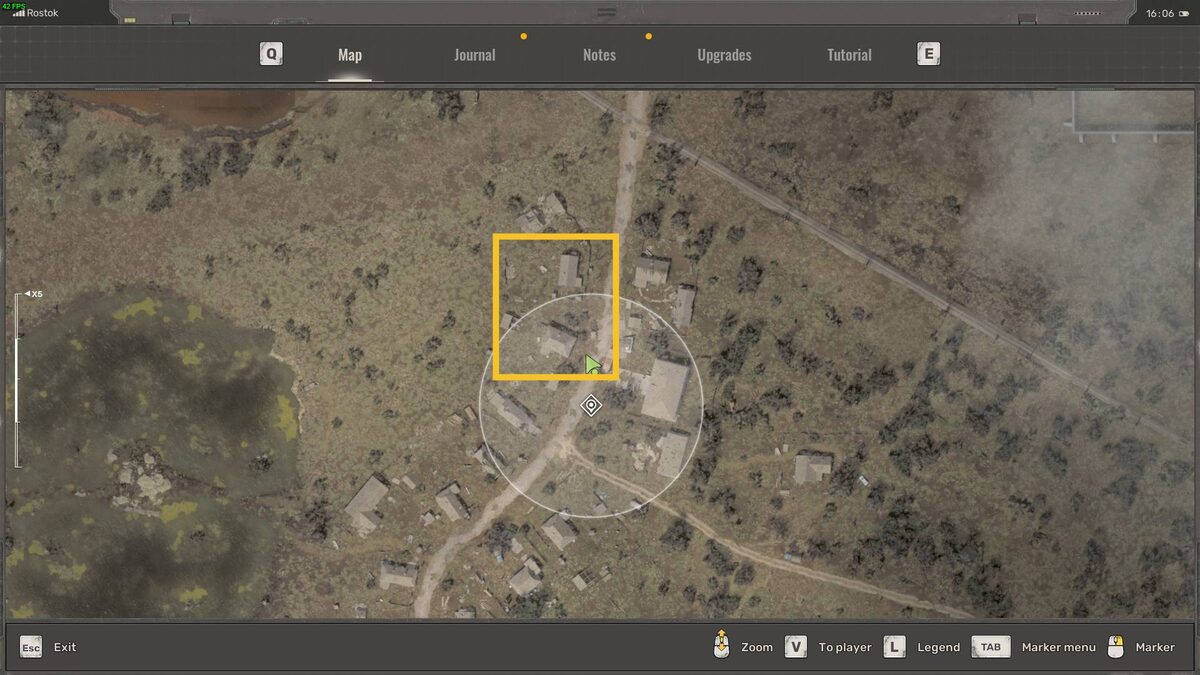
Task: Click the Esc key icon in bottom bar
Action: coord(29,647)
